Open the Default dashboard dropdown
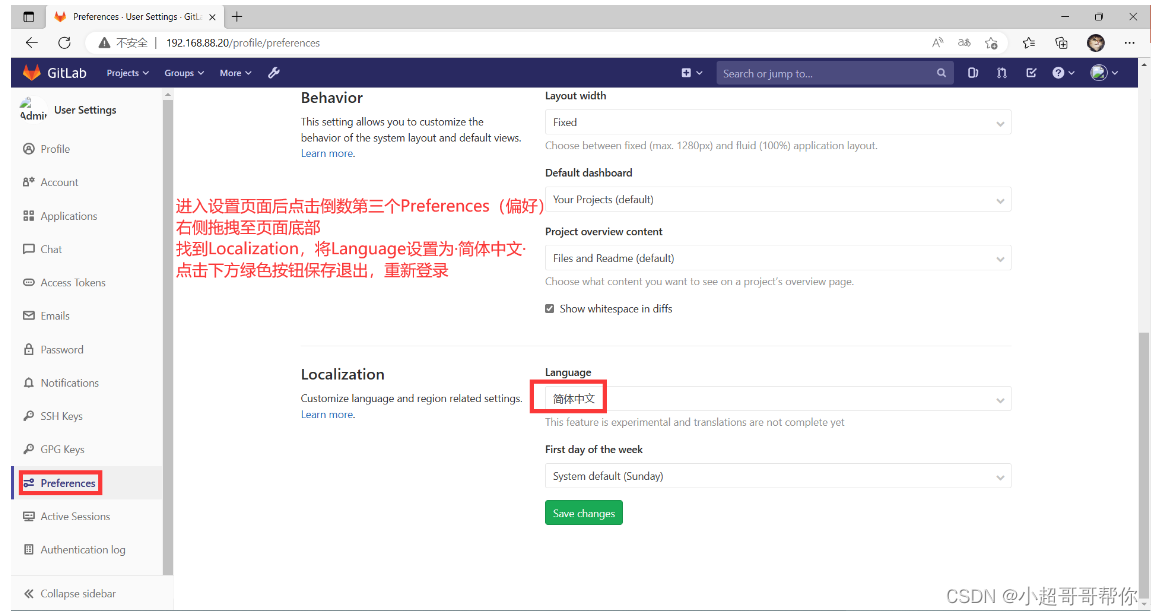 click(x=777, y=198)
